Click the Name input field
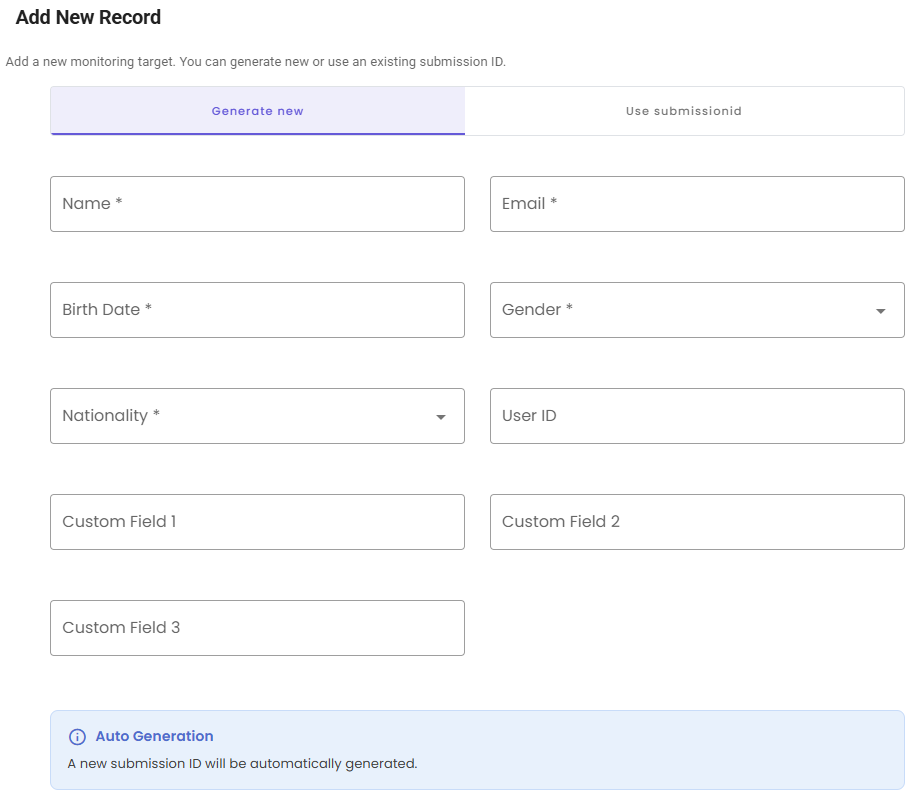Viewport: 918px width, 797px height. (257, 204)
